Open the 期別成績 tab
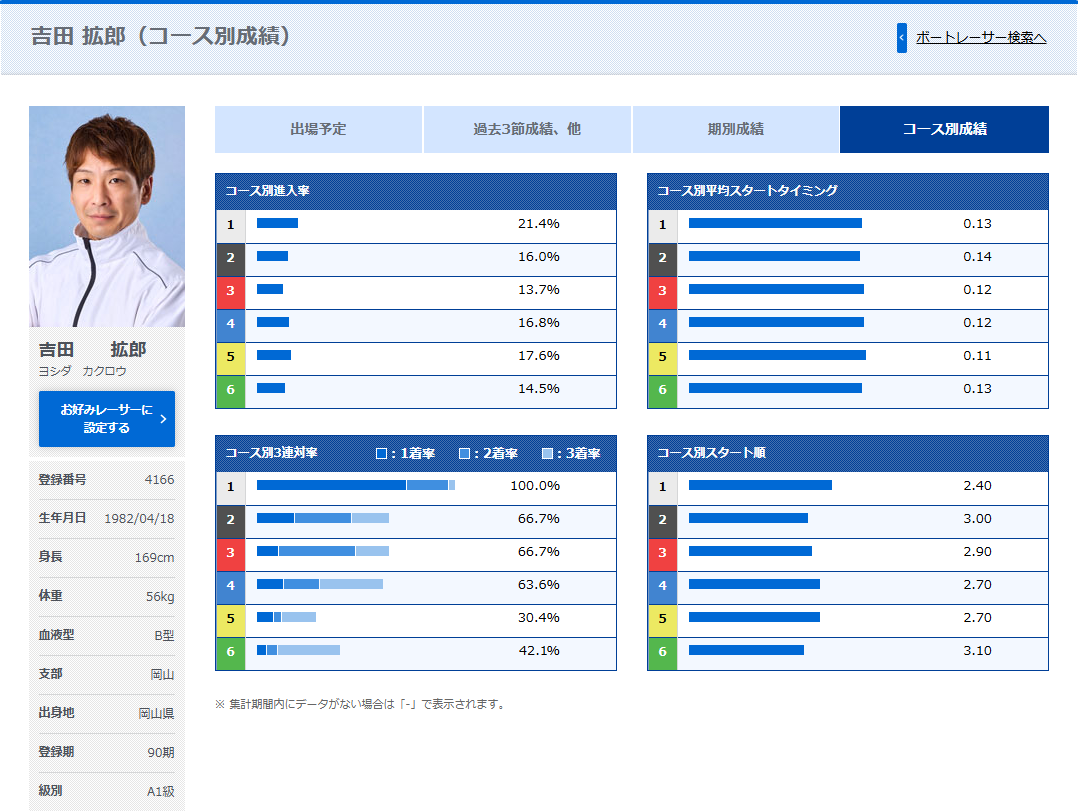Viewport: 1078px width, 811px height. tap(736, 129)
